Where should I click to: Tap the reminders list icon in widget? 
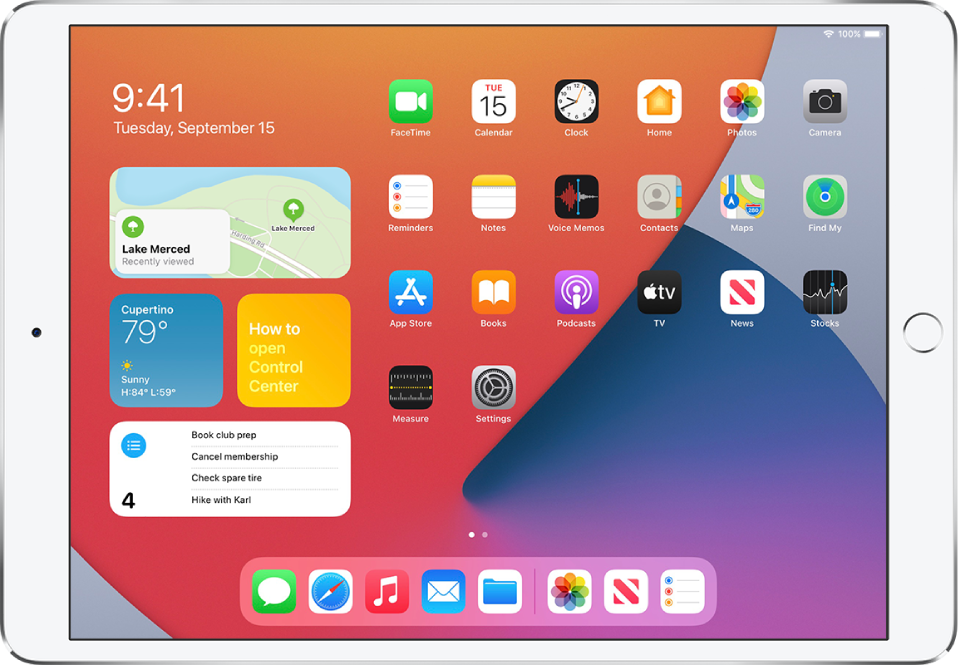pos(133,445)
